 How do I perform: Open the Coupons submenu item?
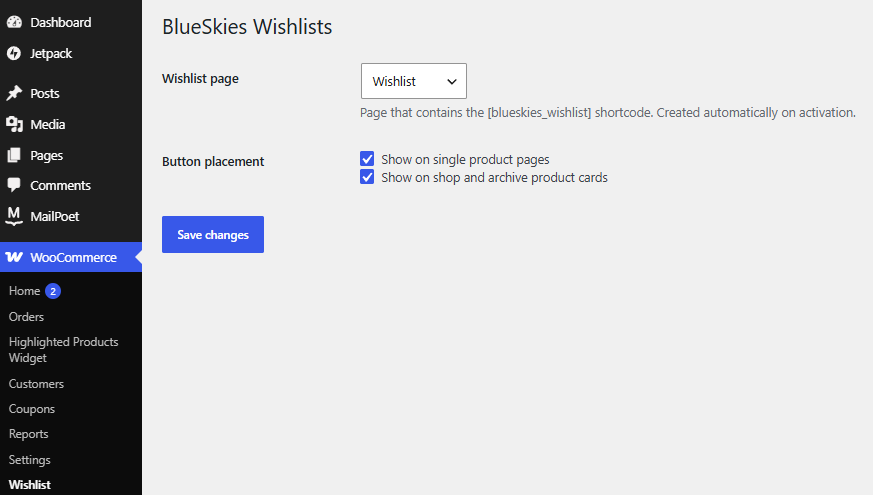click(32, 409)
